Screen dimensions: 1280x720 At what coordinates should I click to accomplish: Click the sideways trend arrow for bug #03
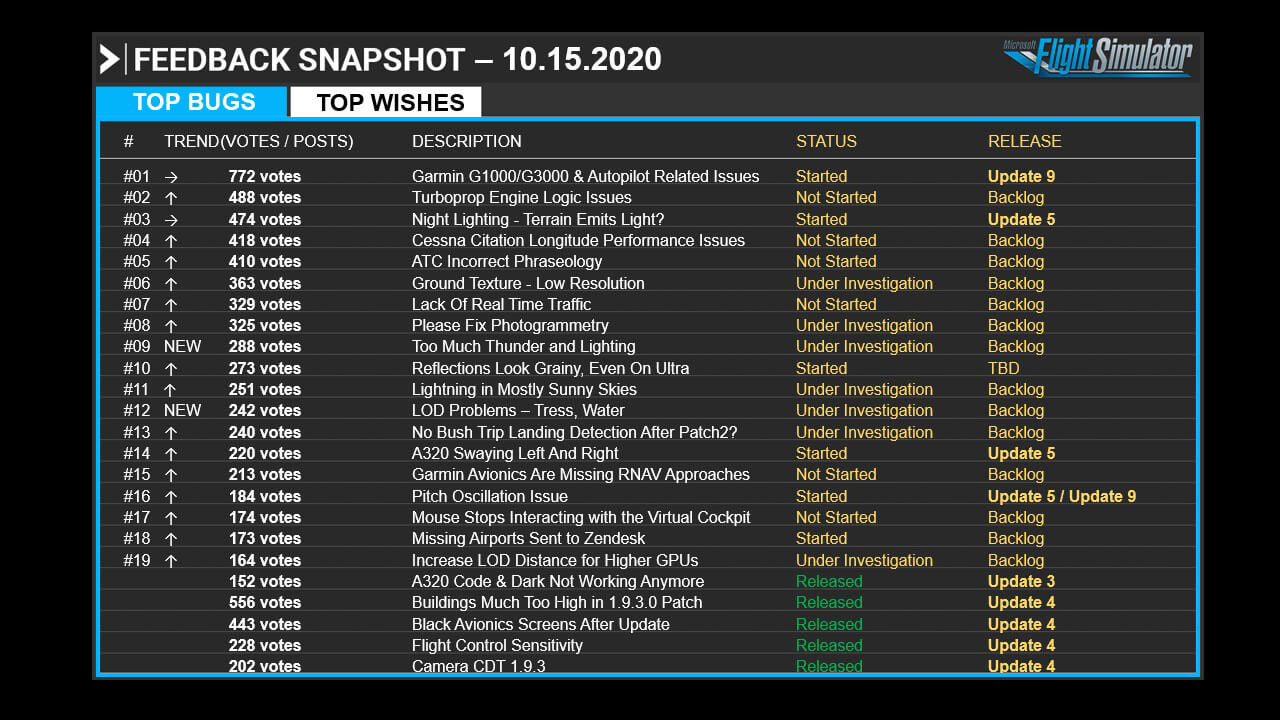(x=171, y=220)
